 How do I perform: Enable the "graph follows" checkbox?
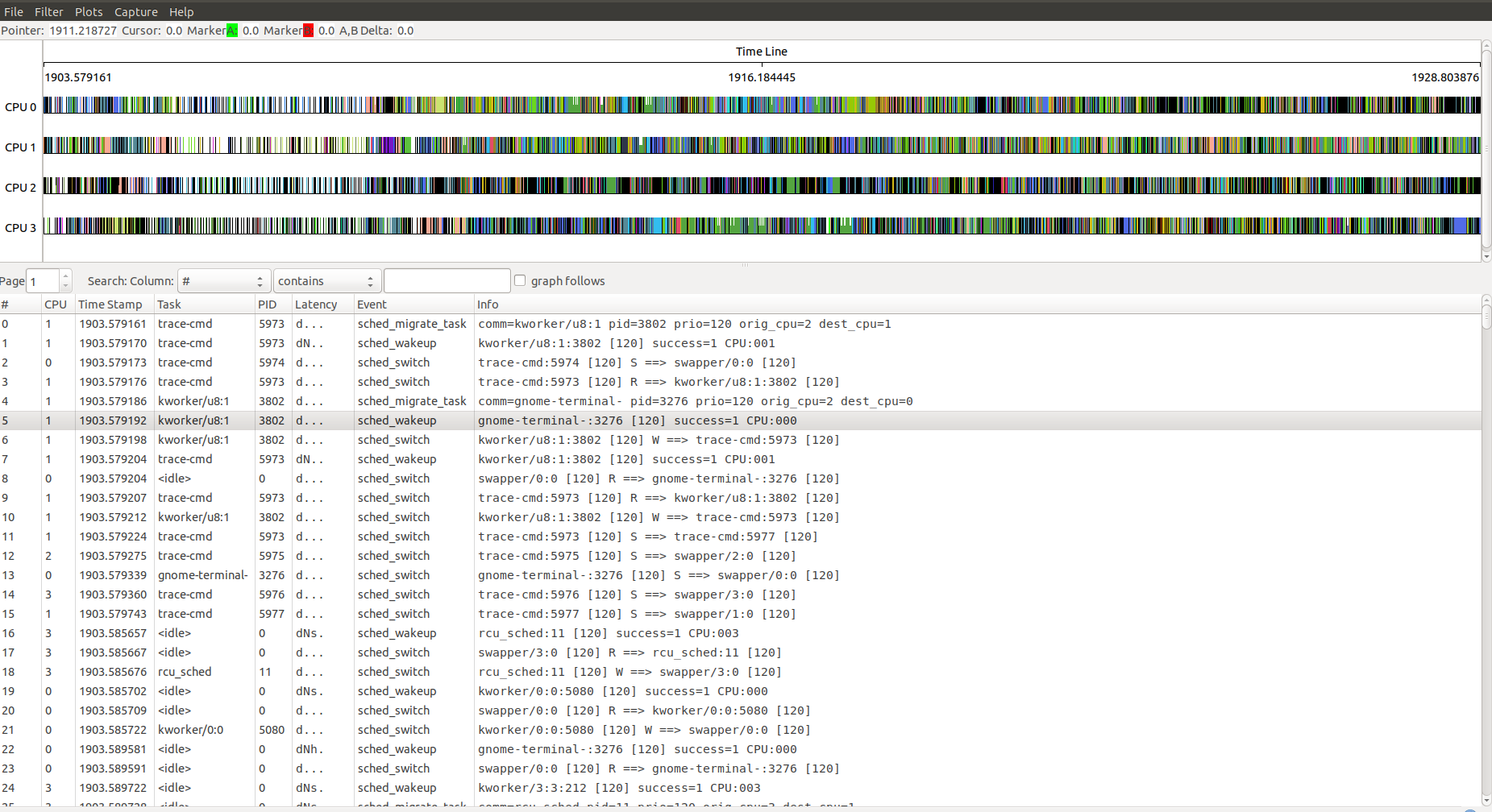coord(520,280)
